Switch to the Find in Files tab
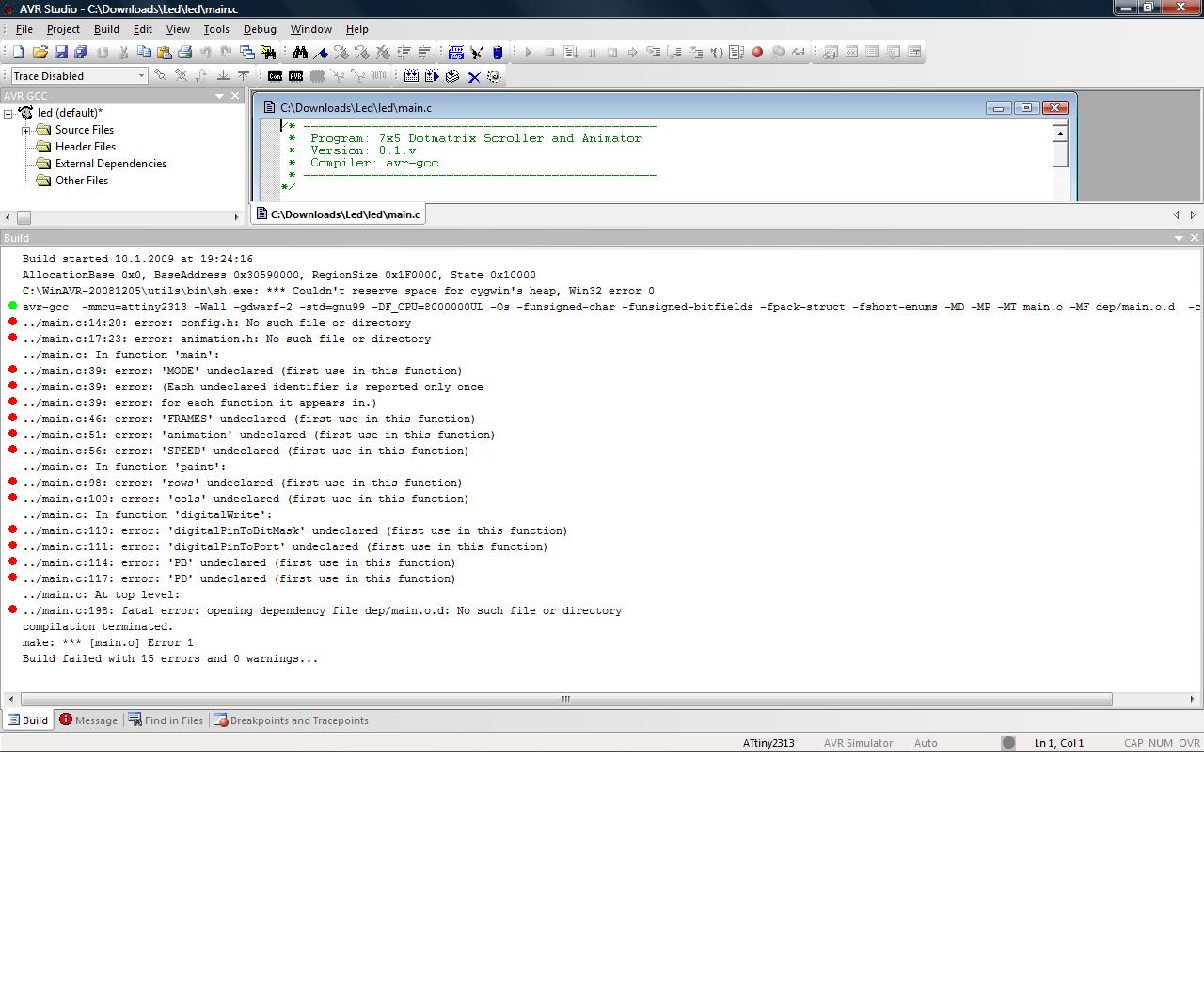The width and height of the screenshot is (1204, 997). pyautogui.click(x=166, y=720)
